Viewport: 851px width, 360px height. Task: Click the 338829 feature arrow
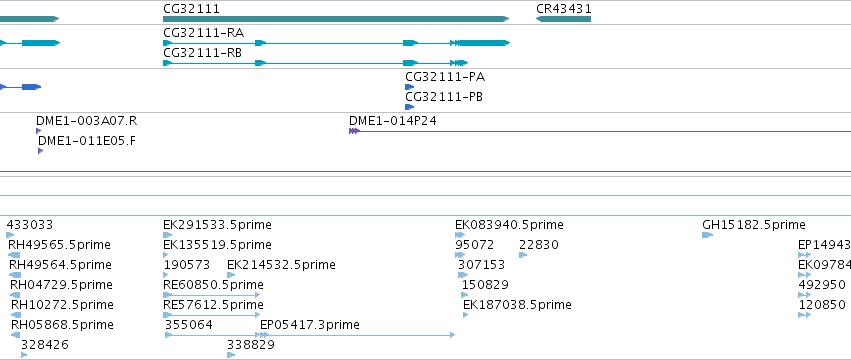tap(231, 355)
